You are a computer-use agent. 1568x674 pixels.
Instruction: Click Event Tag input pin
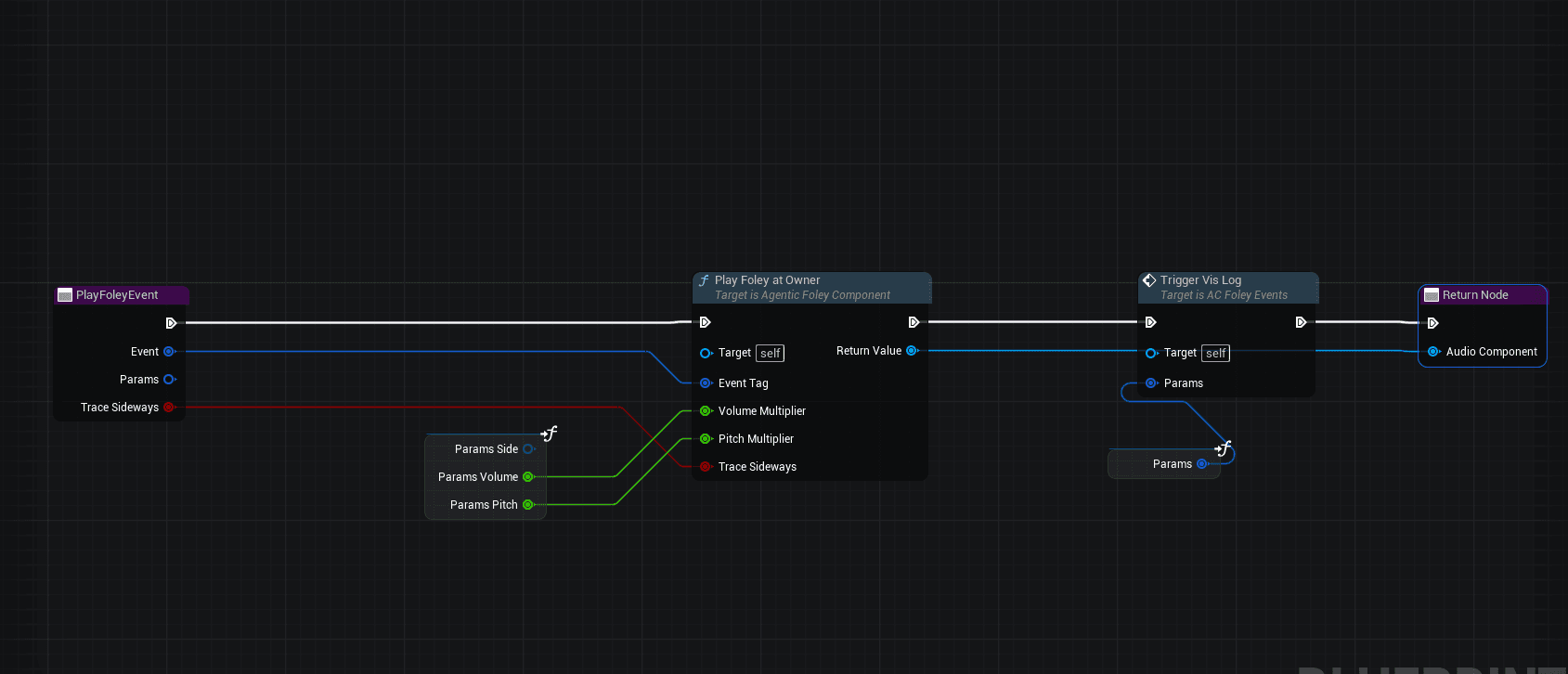pyautogui.click(x=706, y=383)
